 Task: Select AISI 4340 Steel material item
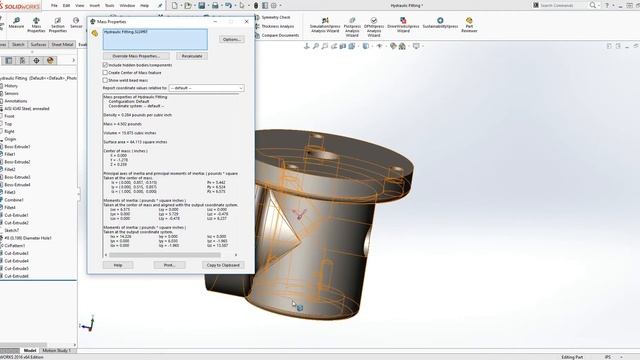27,109
